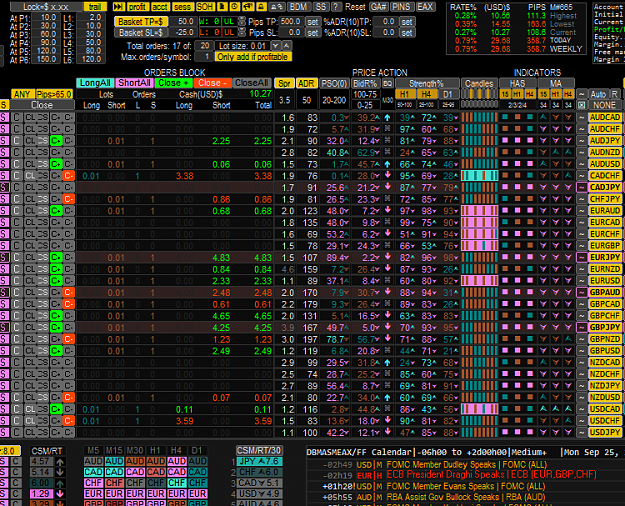Click set button next to Pips TP

[313, 22]
